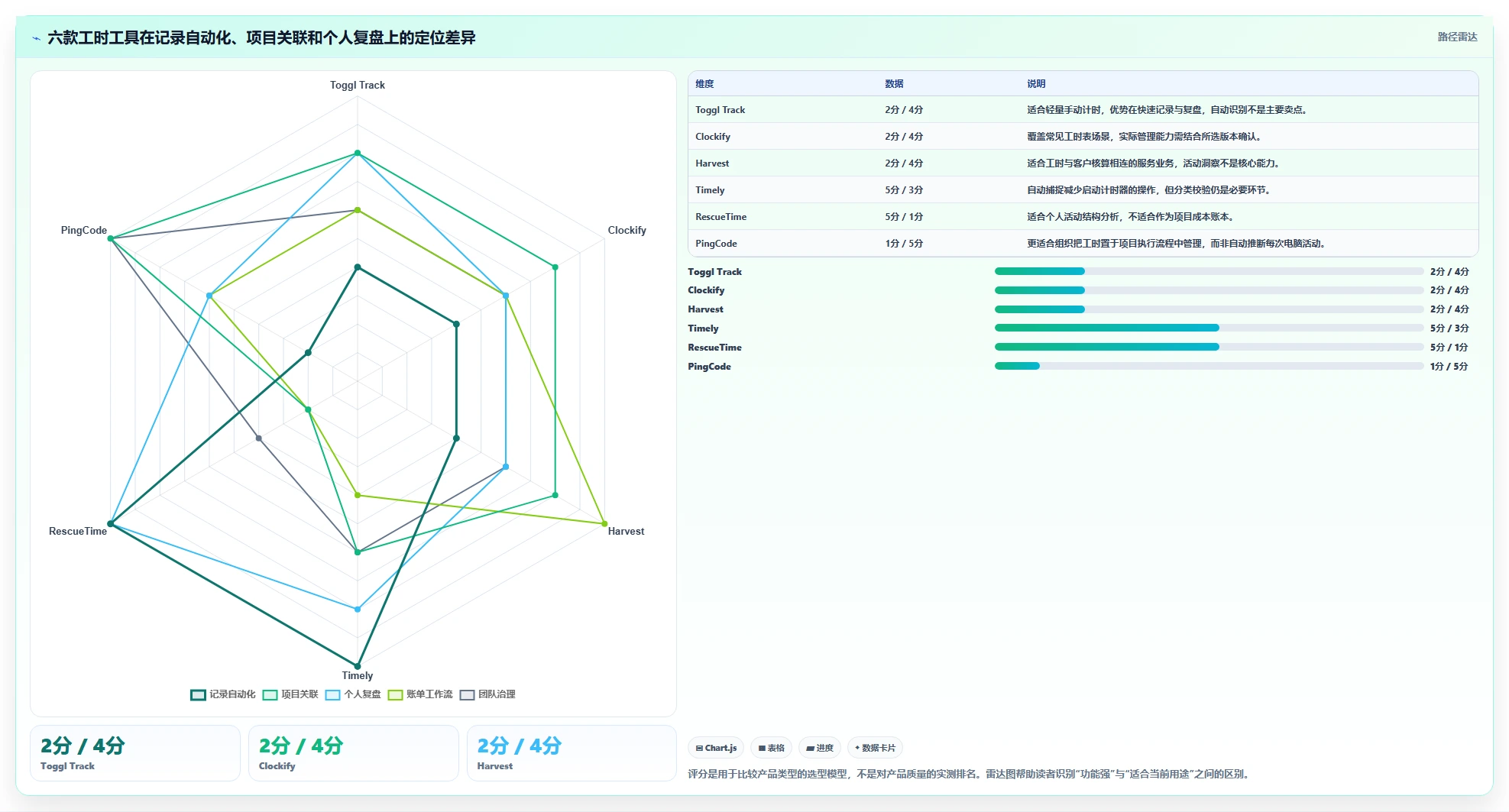Click the Chart.js tag
The height and width of the screenshot is (812, 1509).
(x=717, y=748)
